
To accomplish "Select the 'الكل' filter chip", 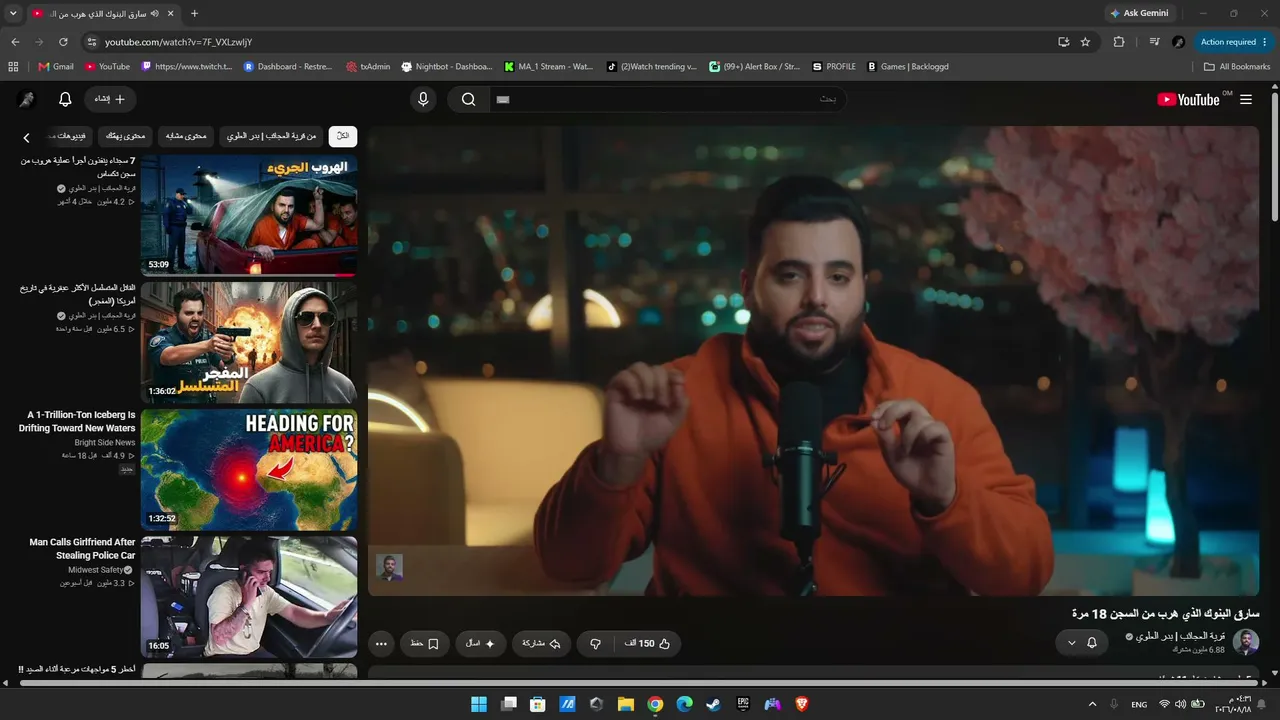I will pyautogui.click(x=343, y=136).
